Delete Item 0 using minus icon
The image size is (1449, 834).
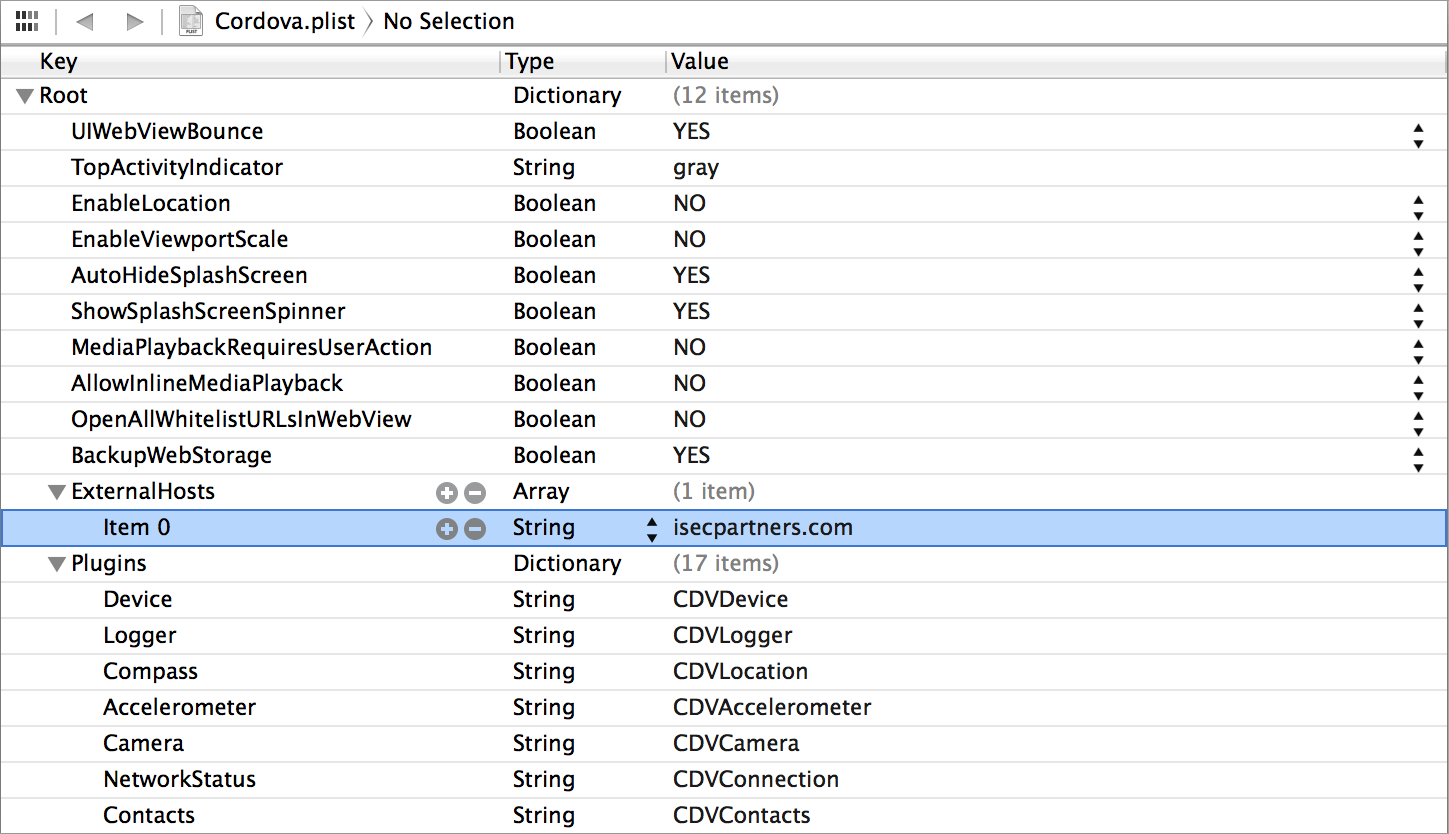click(x=475, y=528)
